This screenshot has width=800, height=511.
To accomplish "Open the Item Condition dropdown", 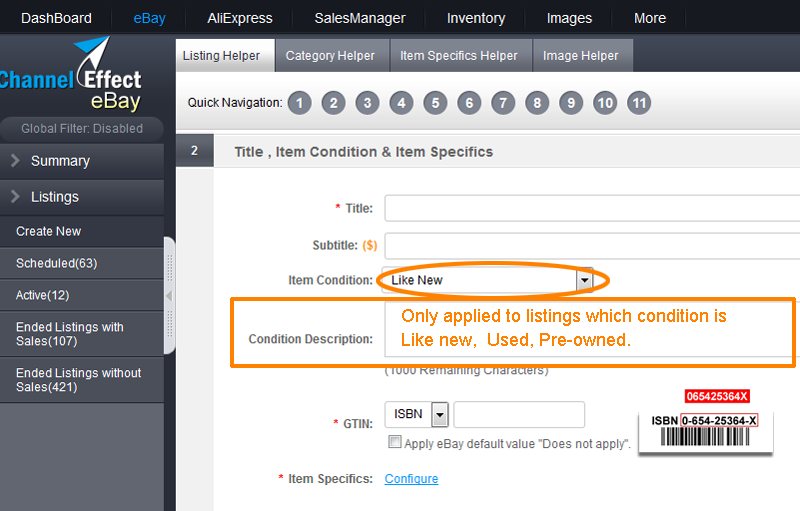I will (585, 280).
